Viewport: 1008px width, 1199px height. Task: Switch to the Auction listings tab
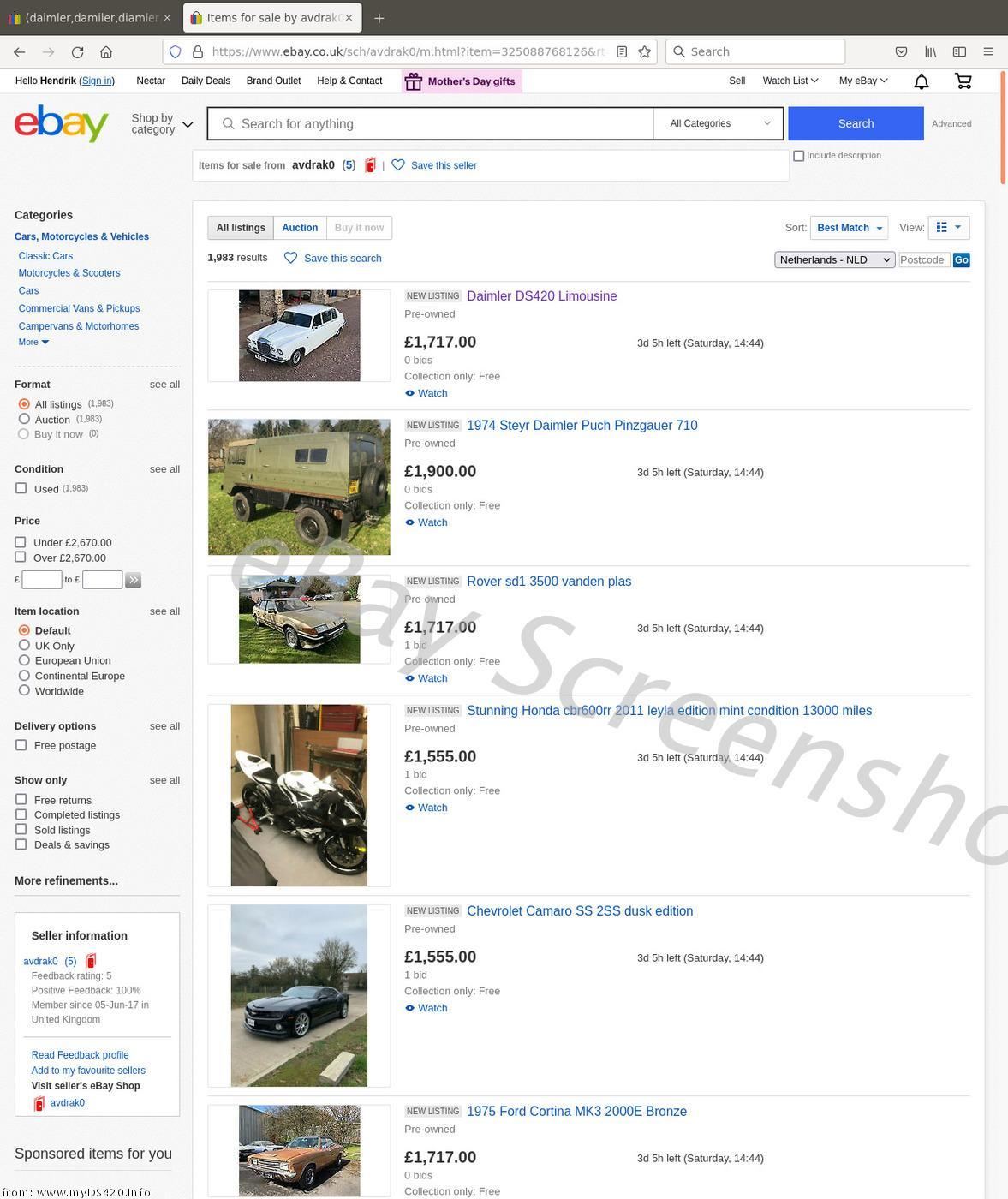tap(300, 228)
